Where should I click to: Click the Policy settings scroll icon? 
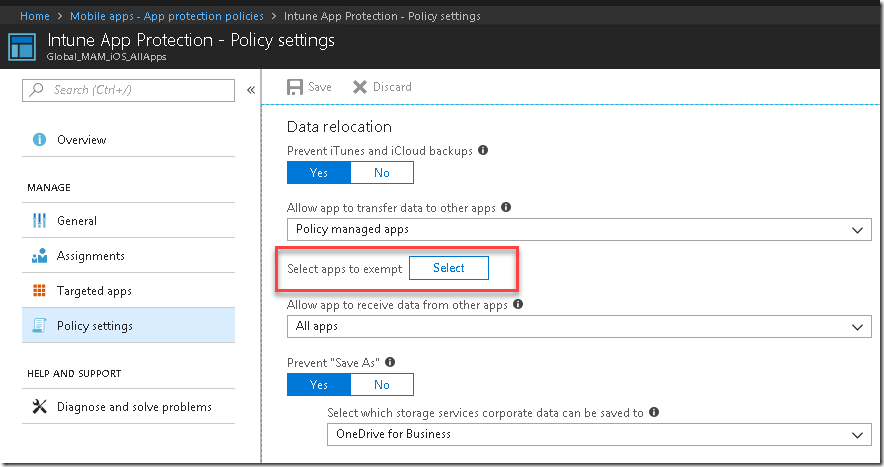coord(39,325)
